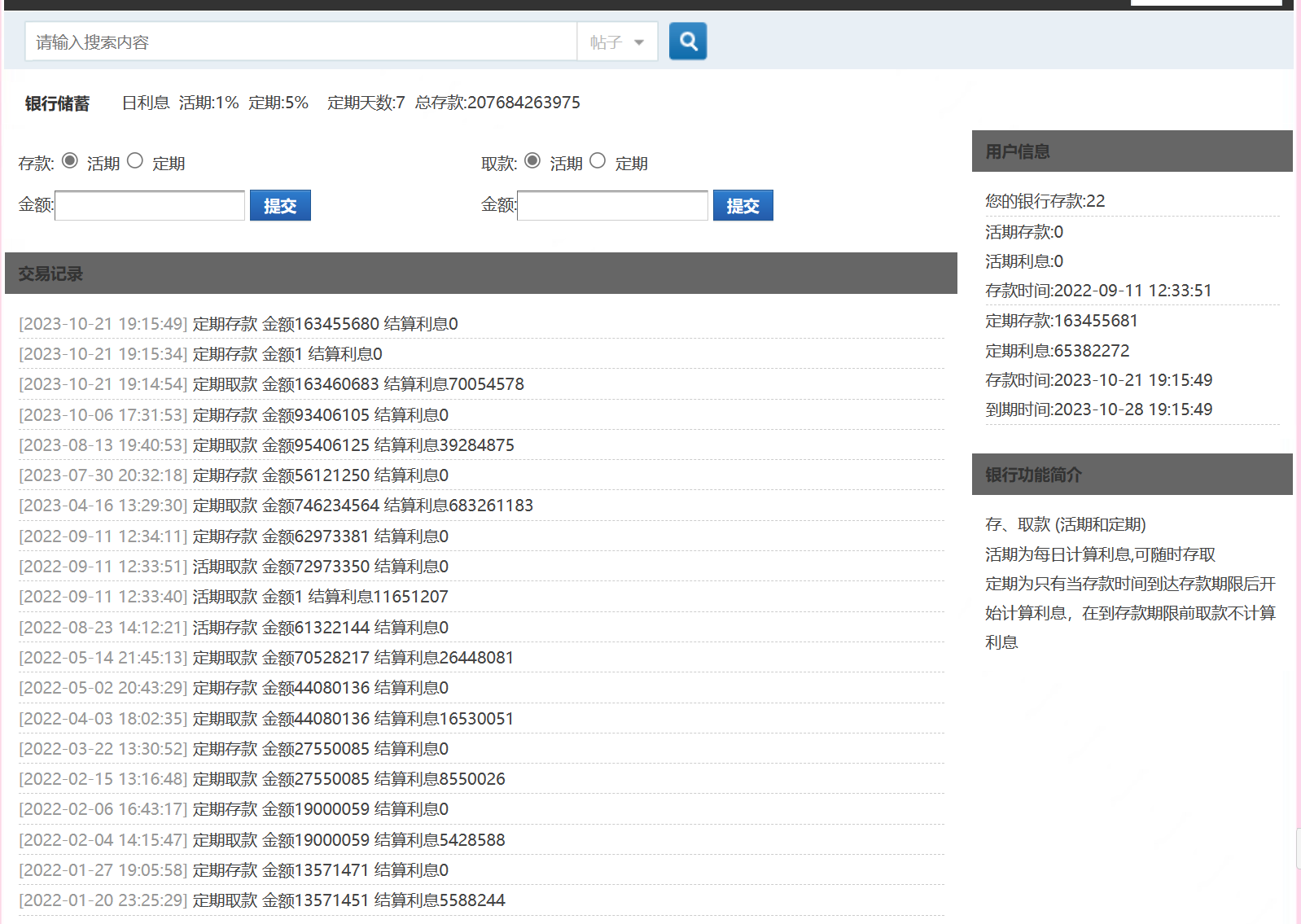This screenshot has height=924, width=1301.
Task: Click the 交易记录 section header
Action: click(50, 274)
